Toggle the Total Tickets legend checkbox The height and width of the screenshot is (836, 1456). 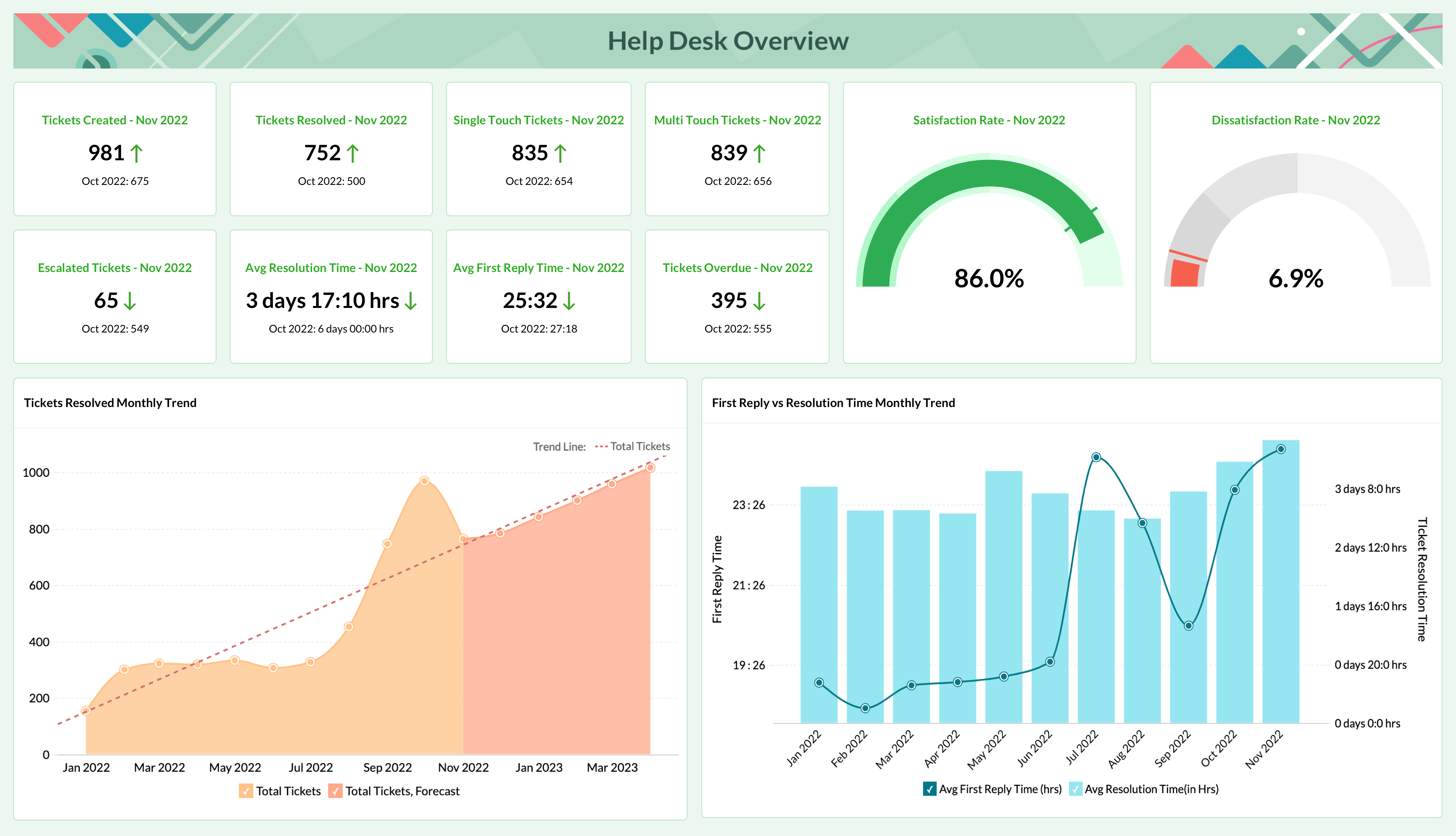246,791
